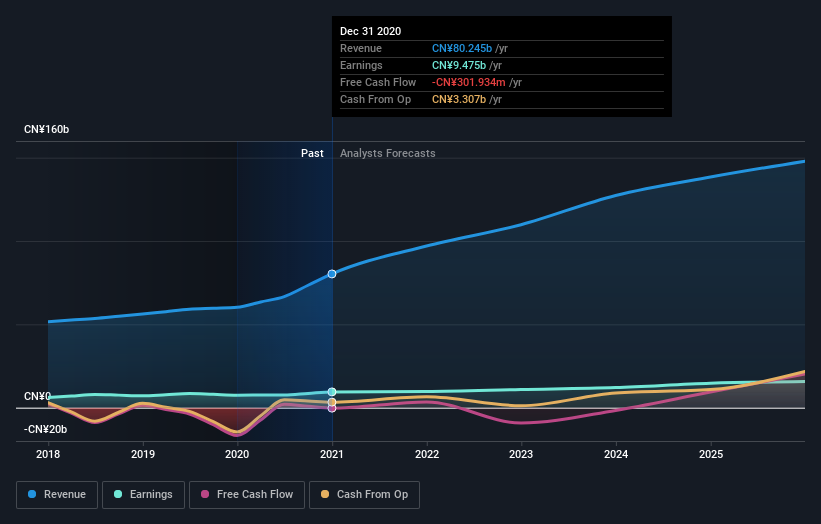Toggle the Earnings legend button

tap(143, 495)
